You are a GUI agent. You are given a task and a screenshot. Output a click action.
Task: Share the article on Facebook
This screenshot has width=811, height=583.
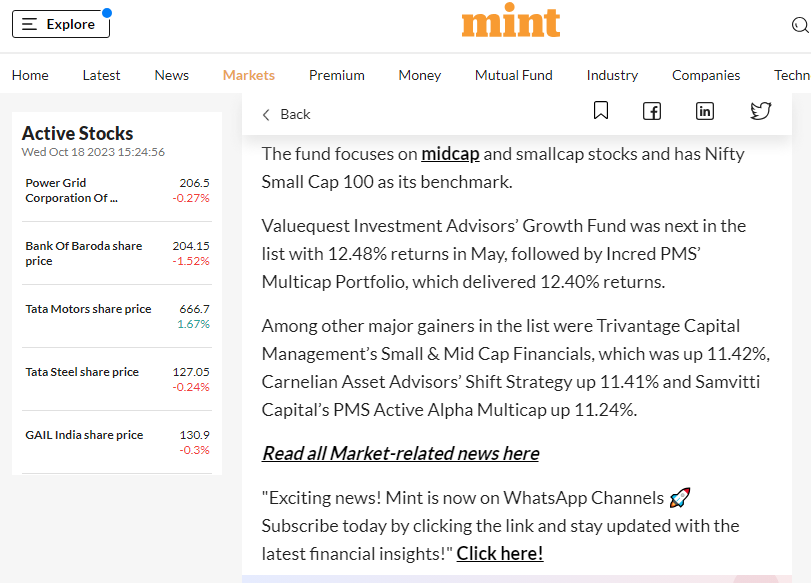tap(652, 112)
